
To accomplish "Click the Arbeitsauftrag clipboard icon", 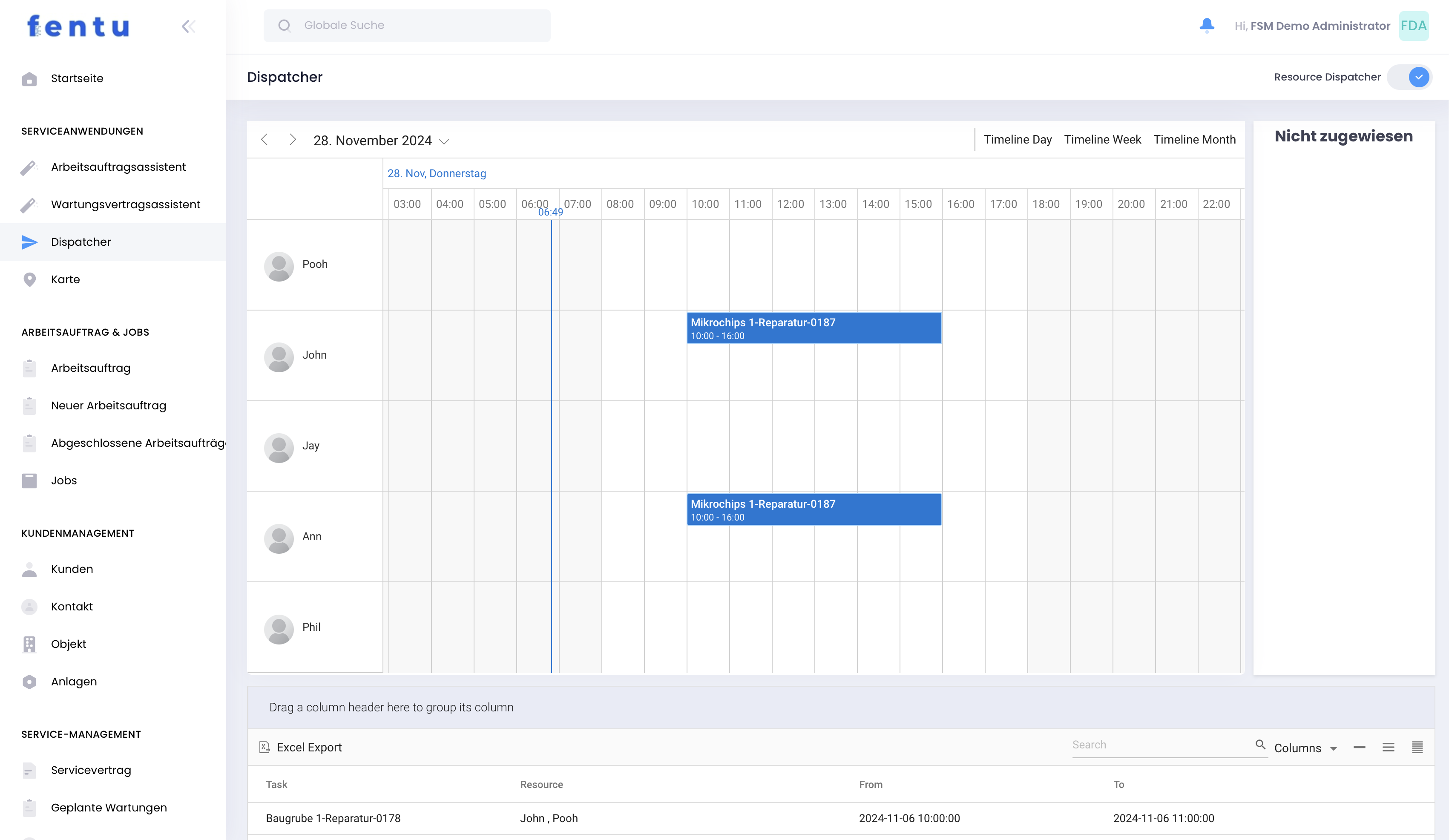I will tap(29, 368).
